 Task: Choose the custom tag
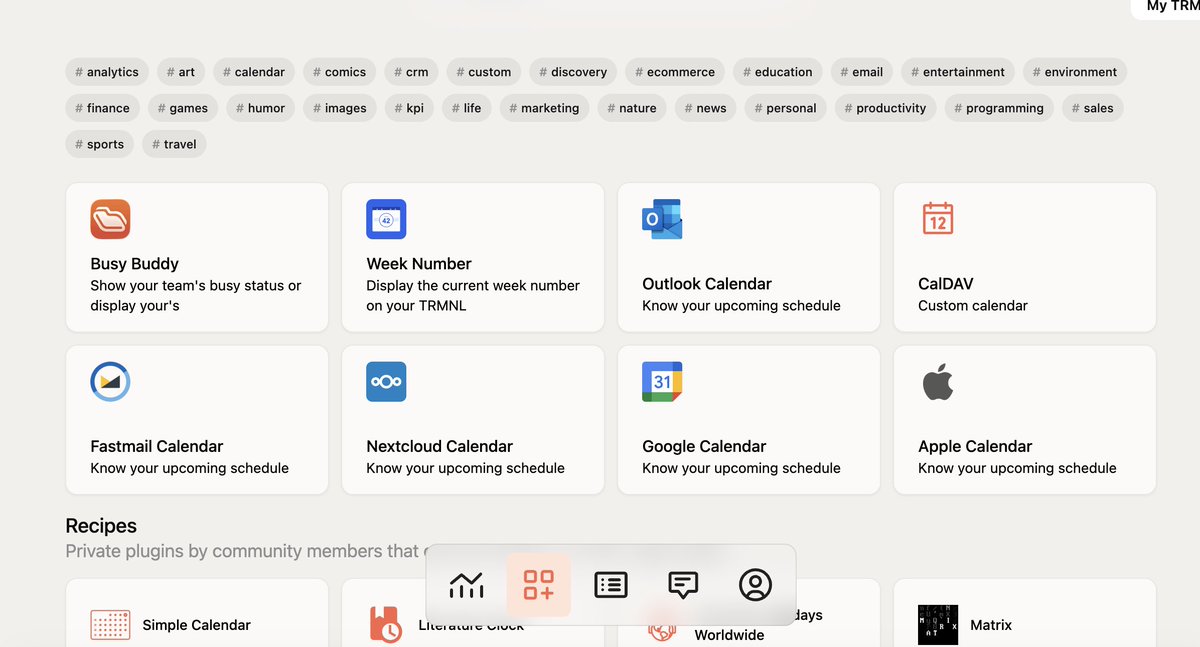(484, 72)
